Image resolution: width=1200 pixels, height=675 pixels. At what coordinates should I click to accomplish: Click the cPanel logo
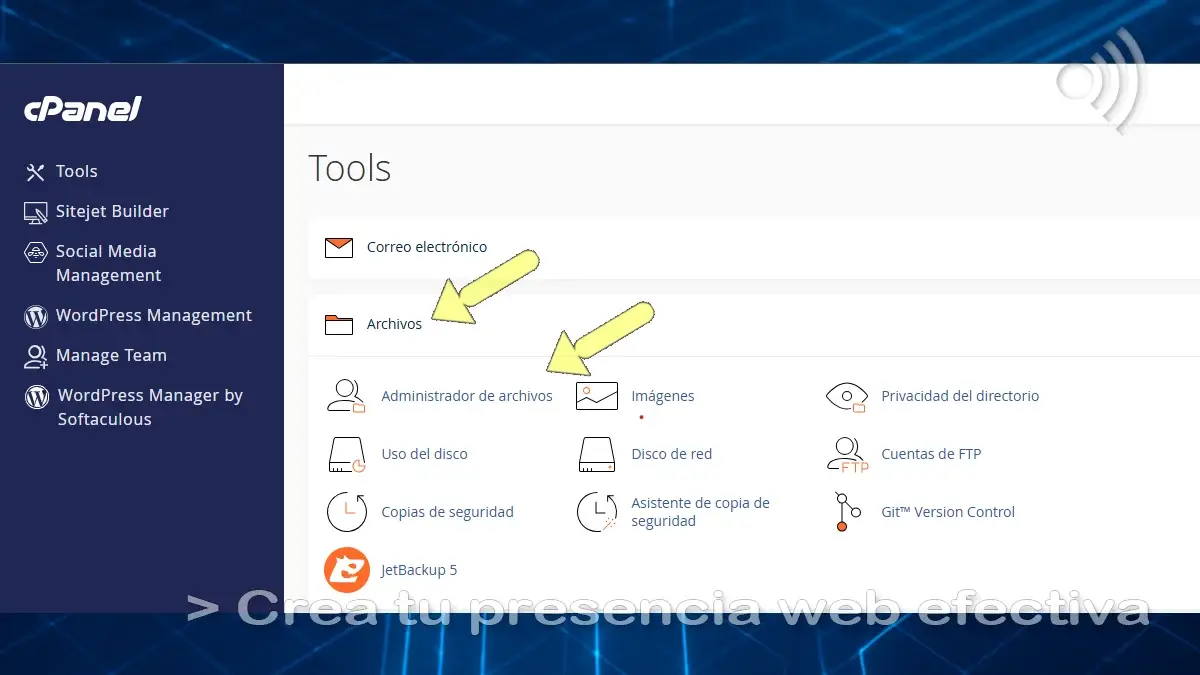[82, 110]
